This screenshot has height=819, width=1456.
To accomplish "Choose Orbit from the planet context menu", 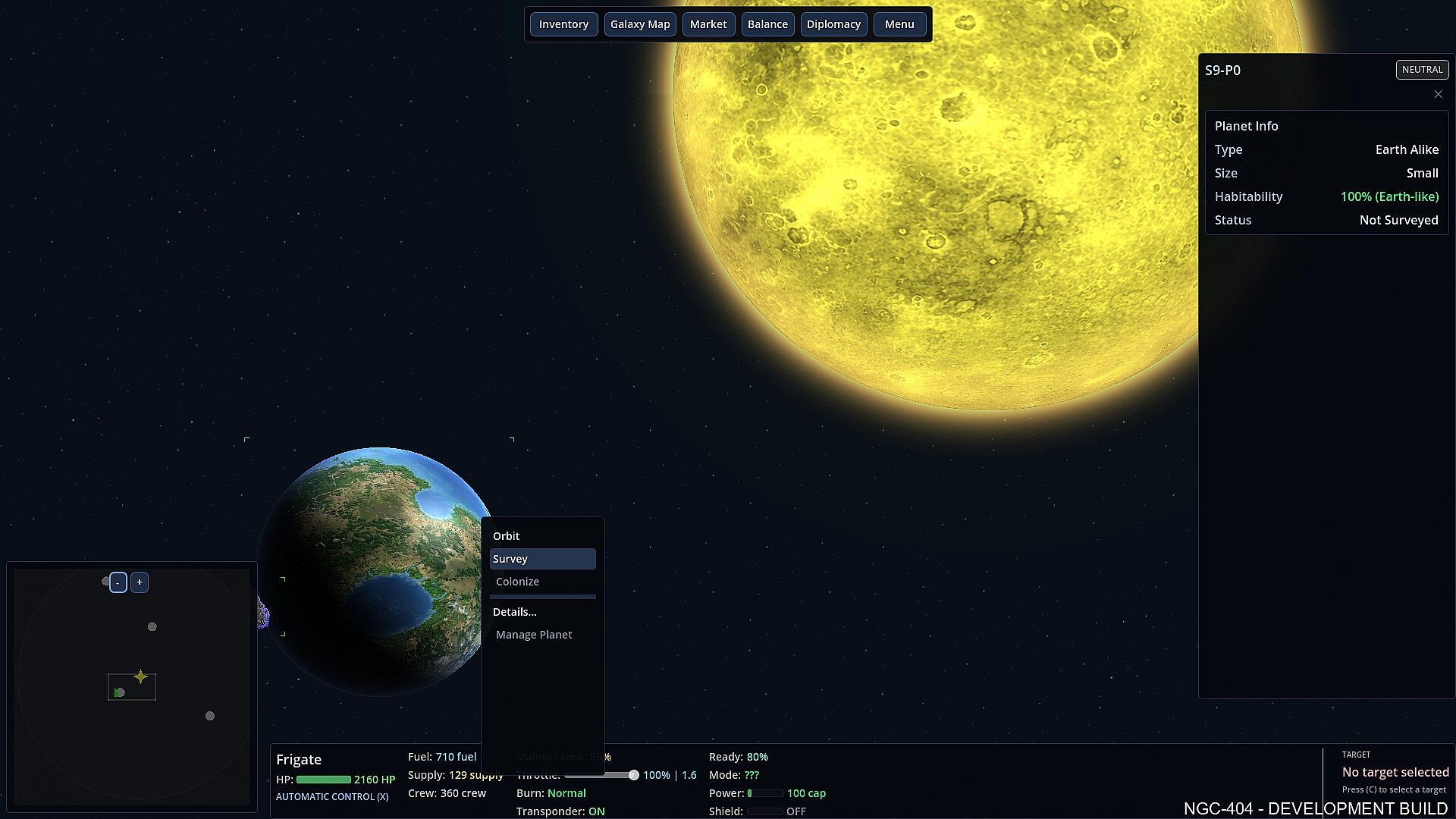I will (x=507, y=536).
